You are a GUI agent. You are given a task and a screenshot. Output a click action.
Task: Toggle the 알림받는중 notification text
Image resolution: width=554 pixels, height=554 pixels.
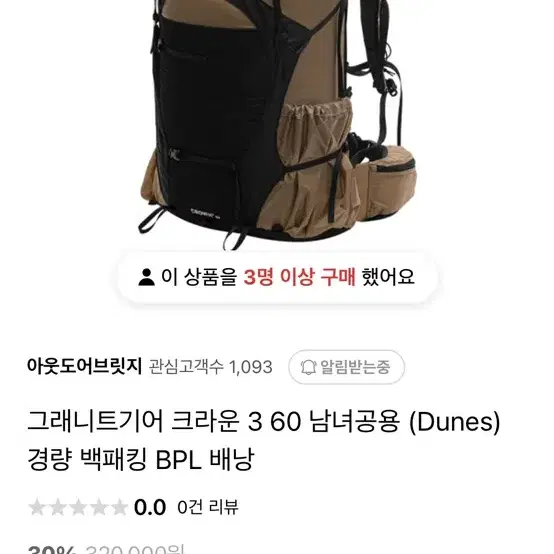click(x=355, y=367)
